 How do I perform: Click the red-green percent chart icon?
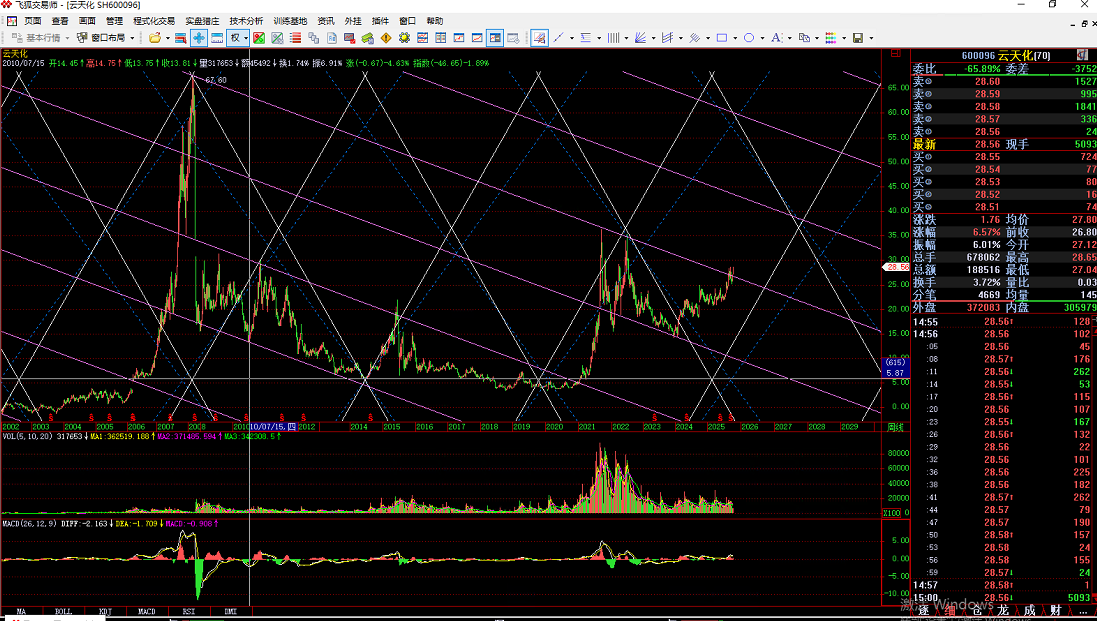259,38
